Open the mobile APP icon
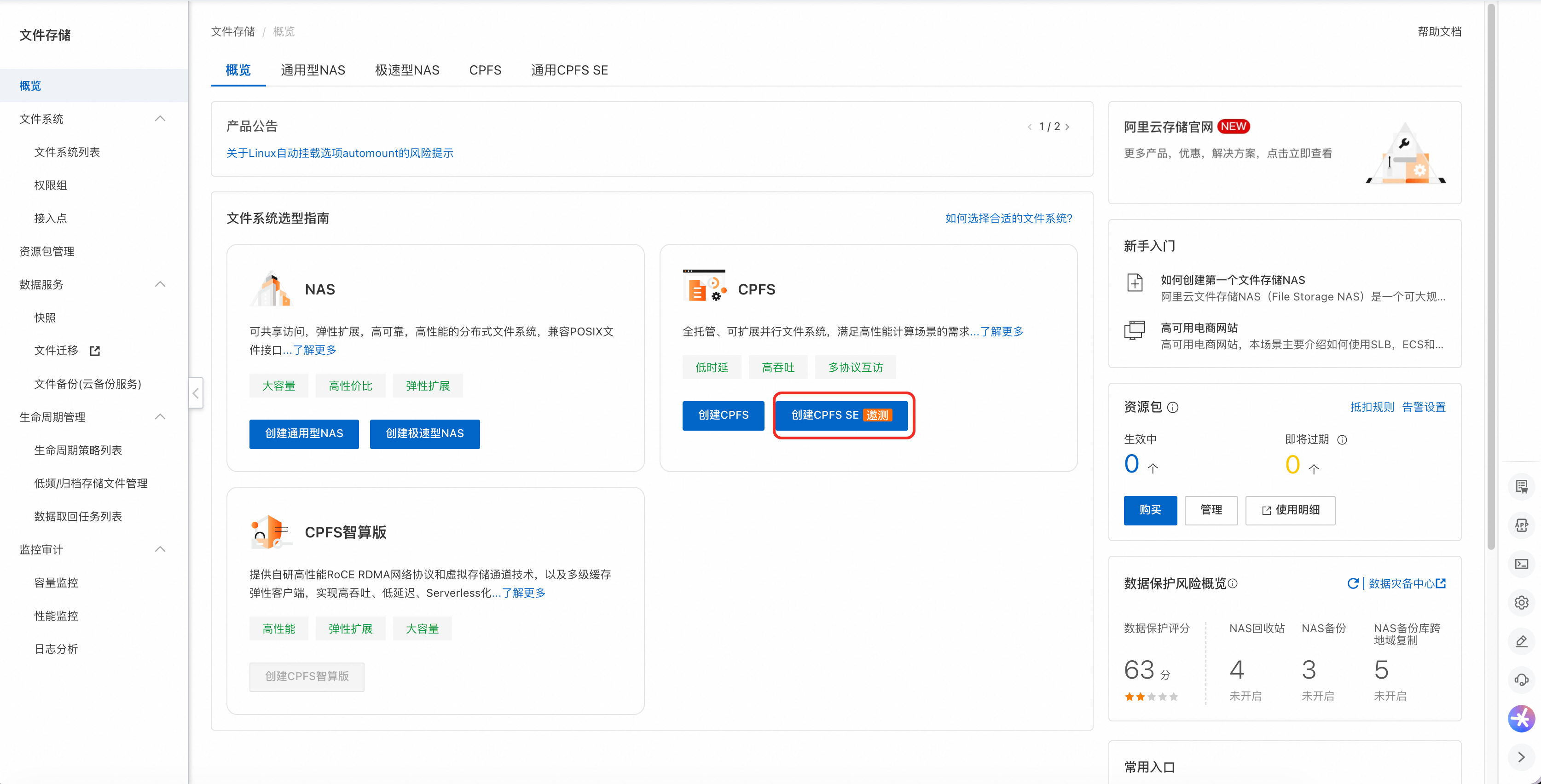The height and width of the screenshot is (784, 1541). [x=1521, y=525]
